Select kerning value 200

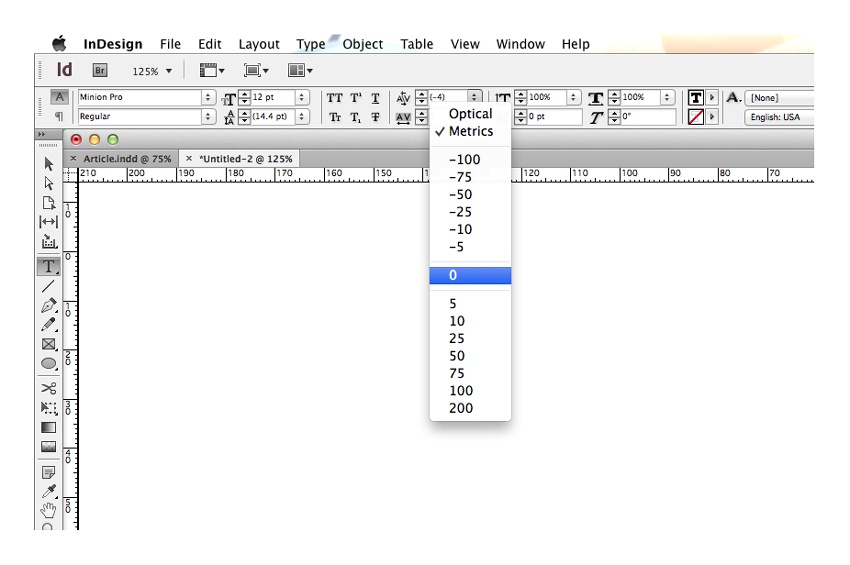(470, 408)
